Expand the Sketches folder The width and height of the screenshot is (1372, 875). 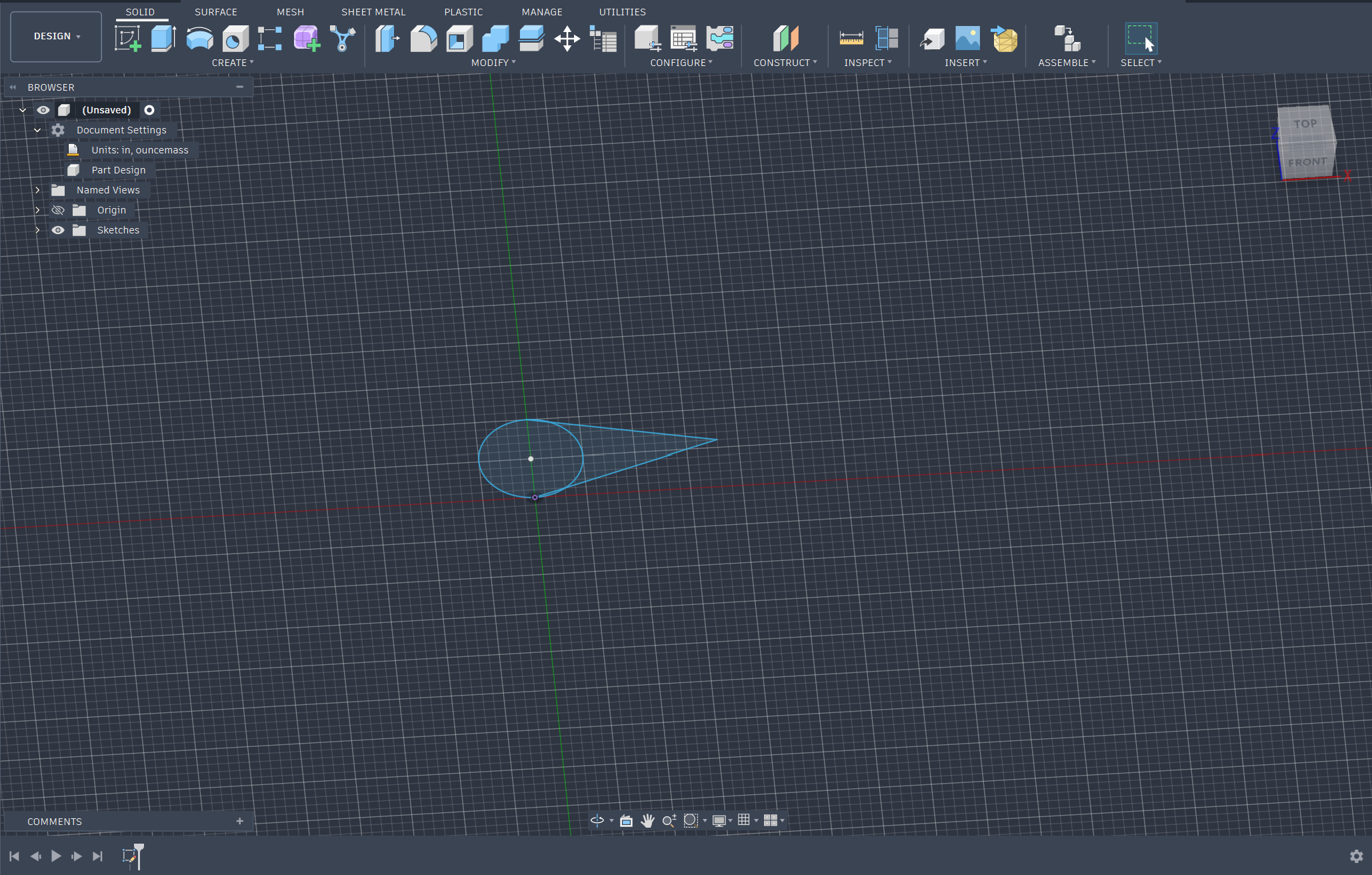(x=37, y=230)
